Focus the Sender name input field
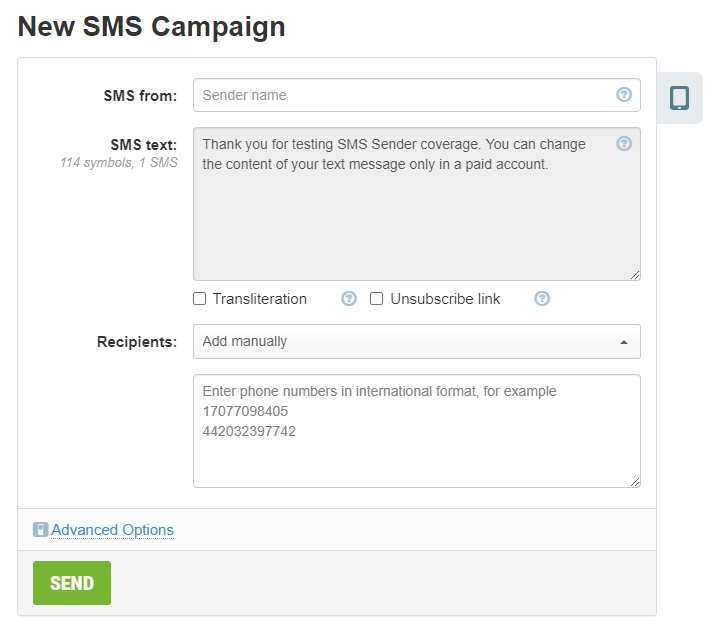The image size is (718, 624). (x=417, y=95)
